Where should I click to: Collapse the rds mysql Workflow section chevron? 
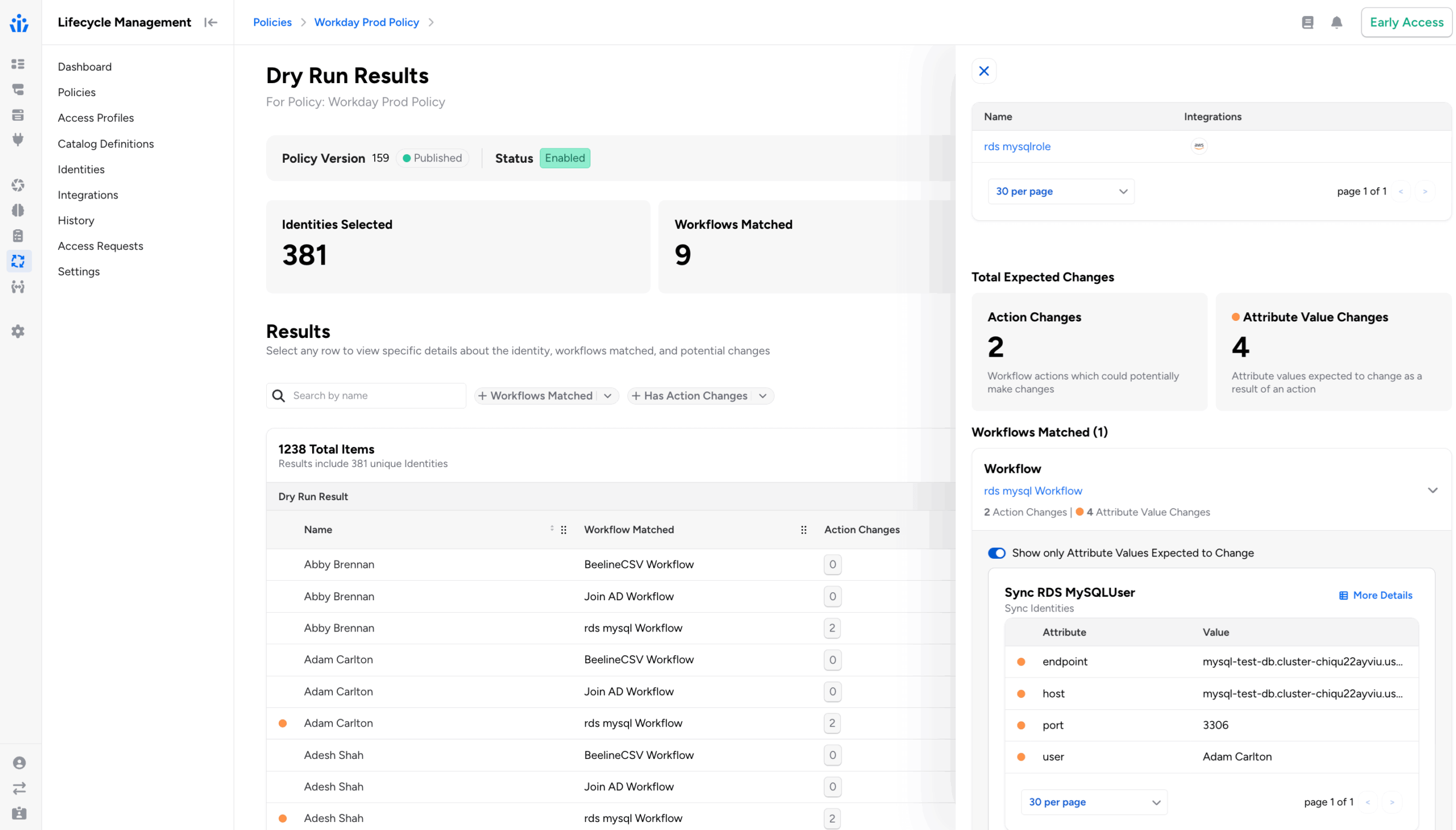(1432, 490)
